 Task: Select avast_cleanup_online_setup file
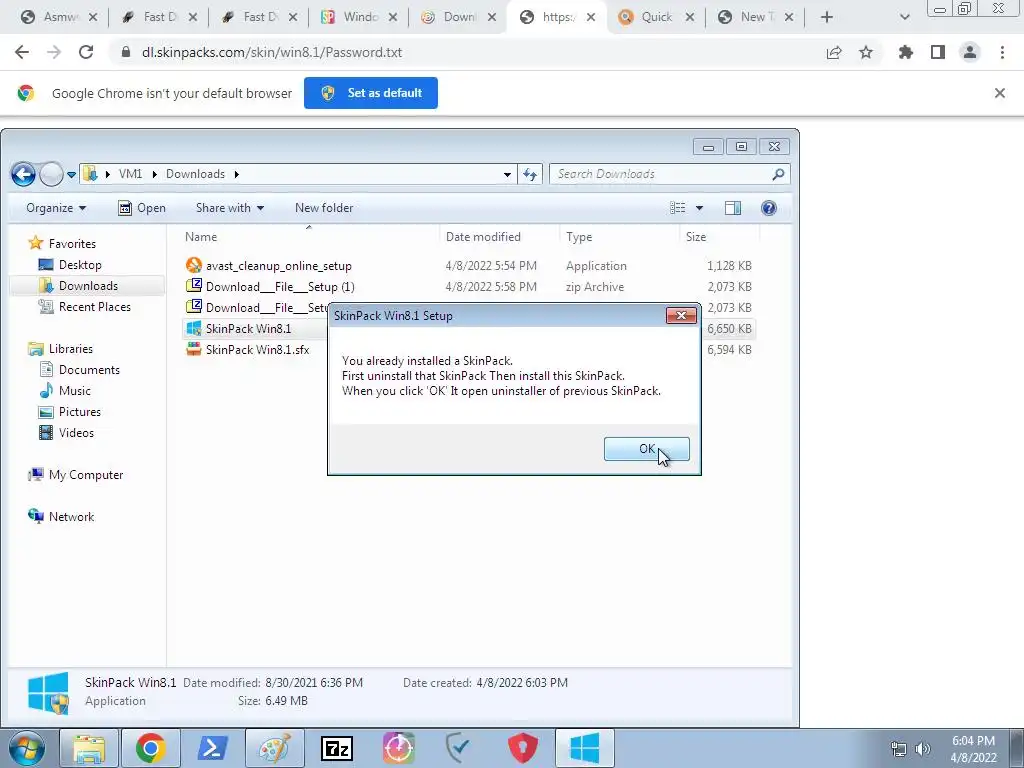click(x=278, y=266)
